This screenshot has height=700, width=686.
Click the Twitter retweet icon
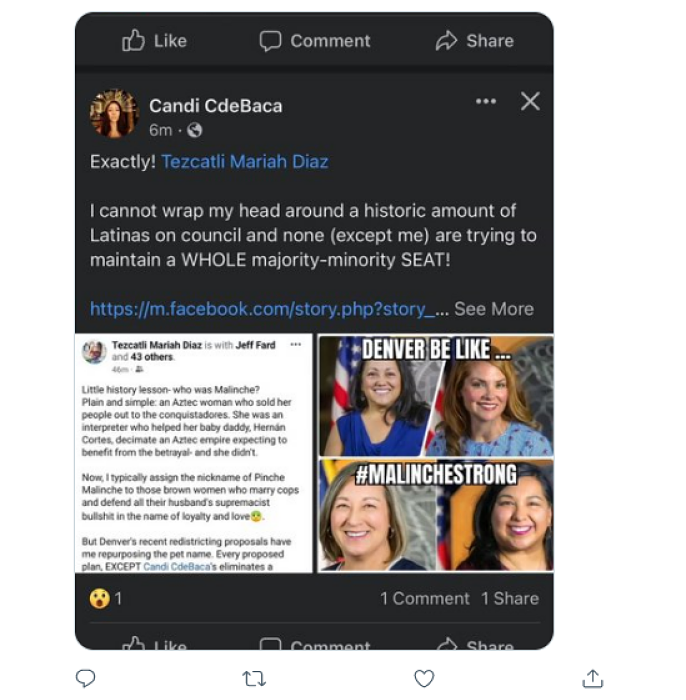pos(254,679)
